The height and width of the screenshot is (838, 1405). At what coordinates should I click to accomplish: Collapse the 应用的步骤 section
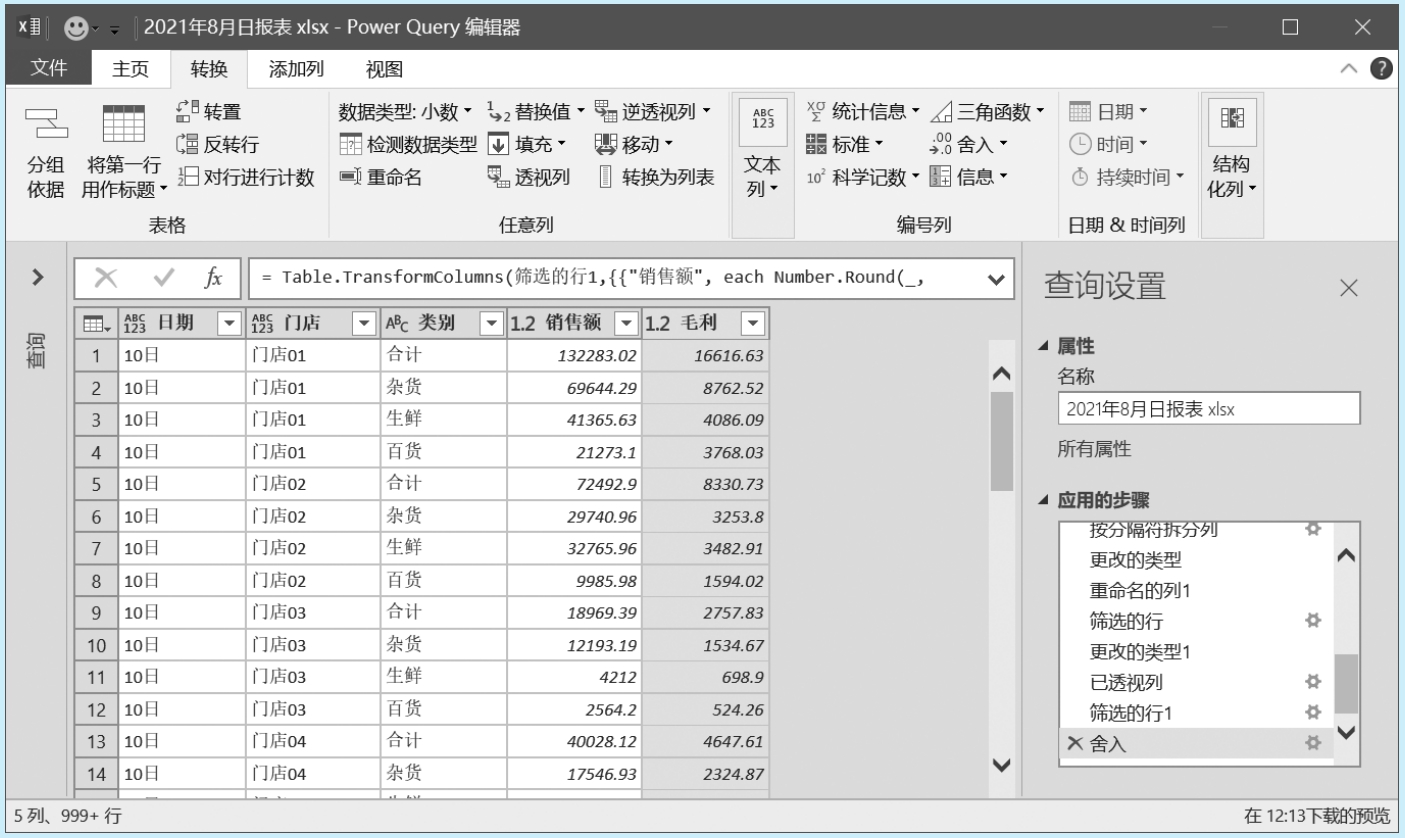coord(1045,500)
